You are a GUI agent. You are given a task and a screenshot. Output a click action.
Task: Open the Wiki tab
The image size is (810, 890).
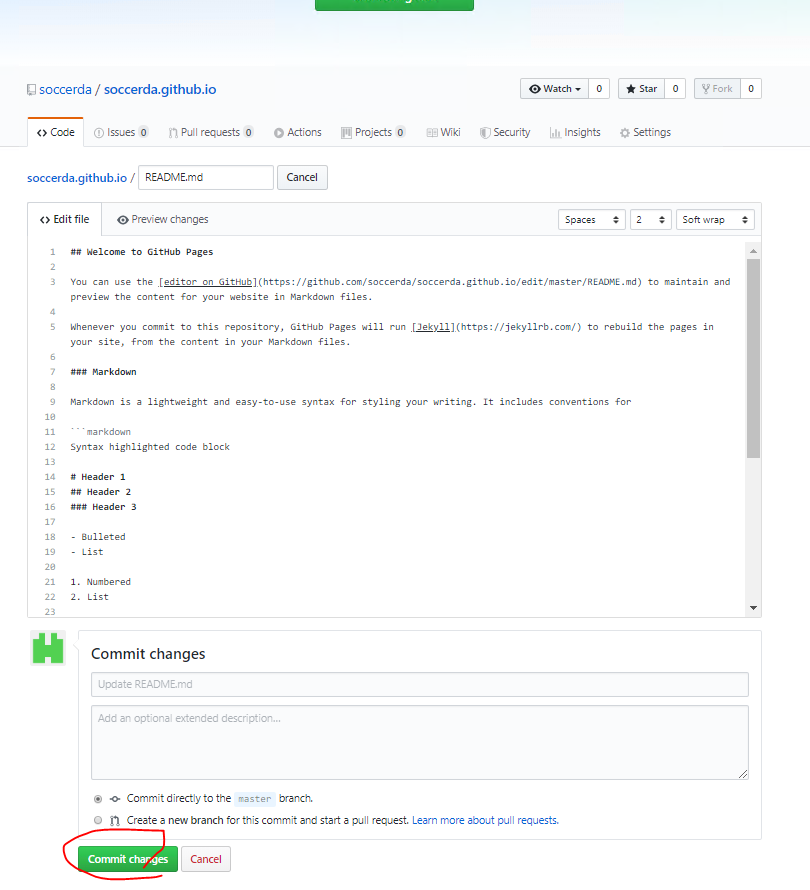point(443,132)
